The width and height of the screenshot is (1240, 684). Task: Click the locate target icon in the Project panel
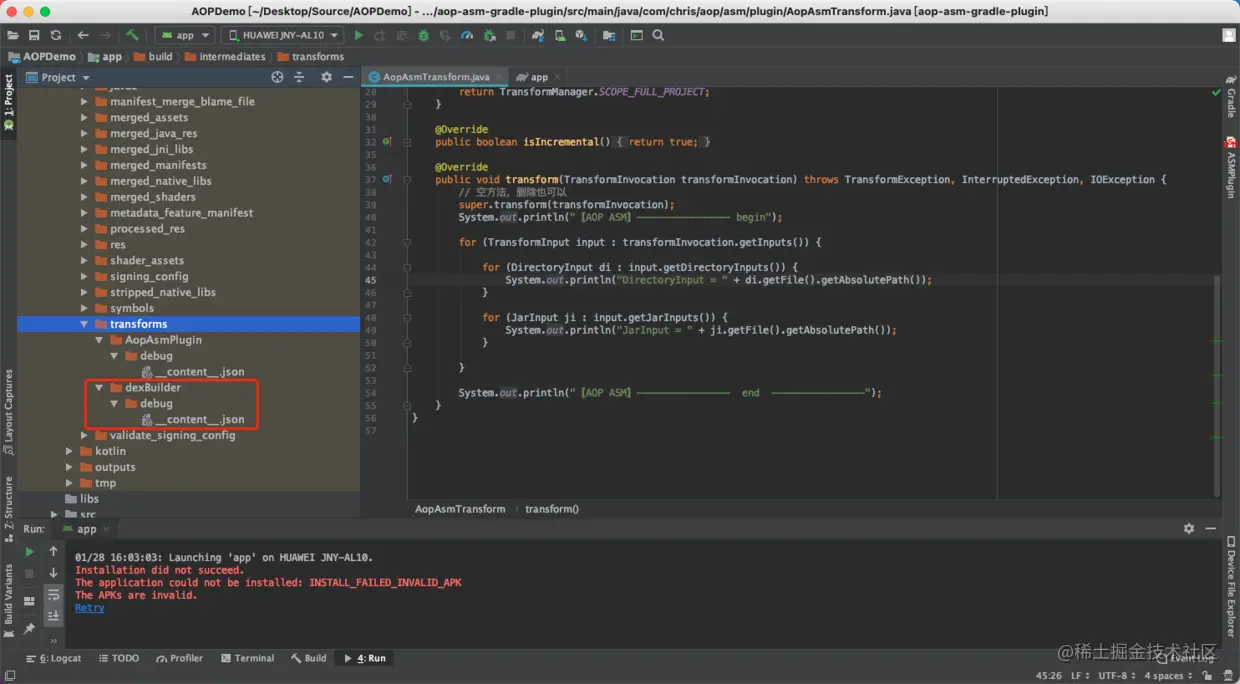[277, 77]
